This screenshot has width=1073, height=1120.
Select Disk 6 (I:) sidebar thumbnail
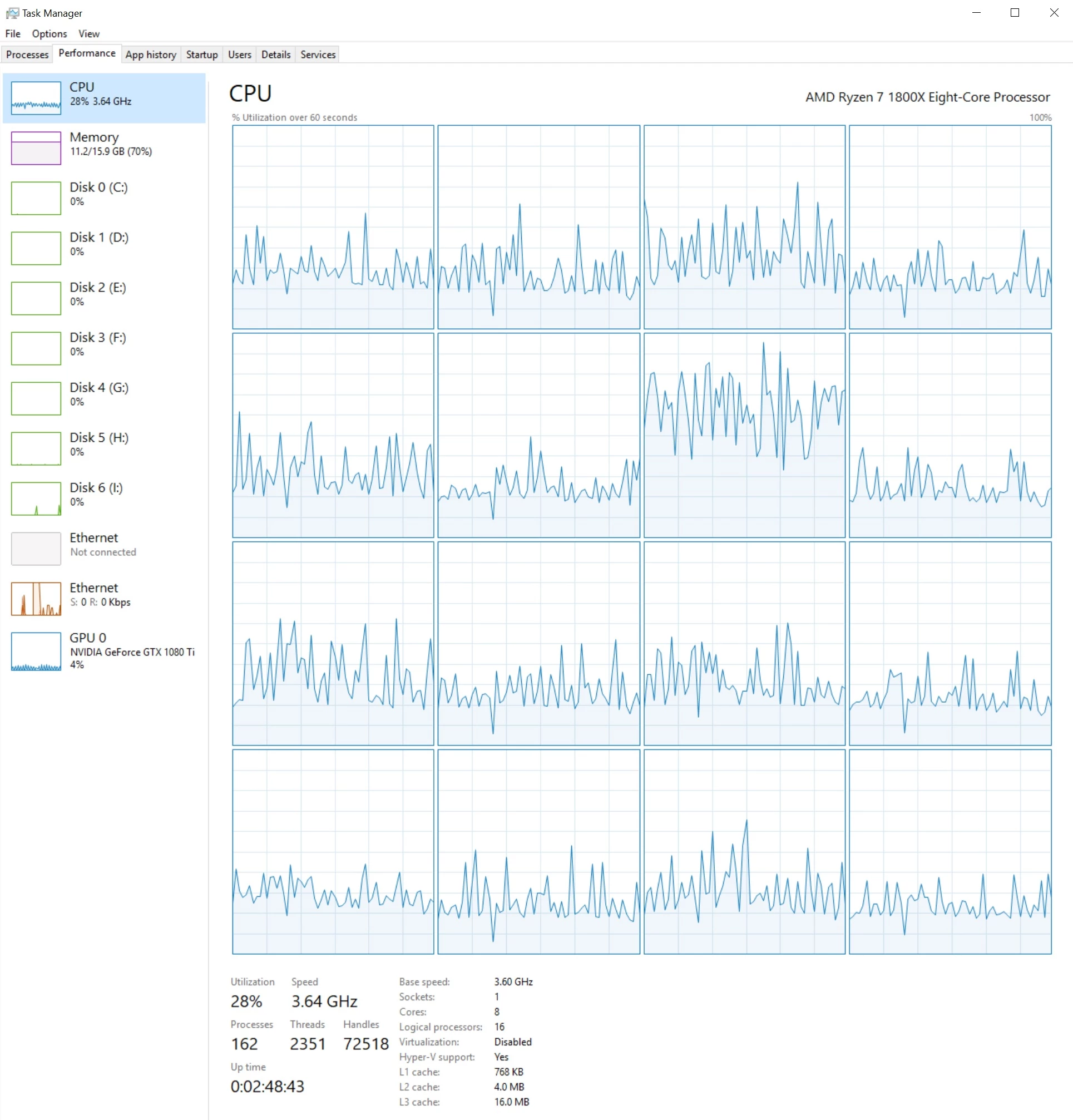point(36,499)
